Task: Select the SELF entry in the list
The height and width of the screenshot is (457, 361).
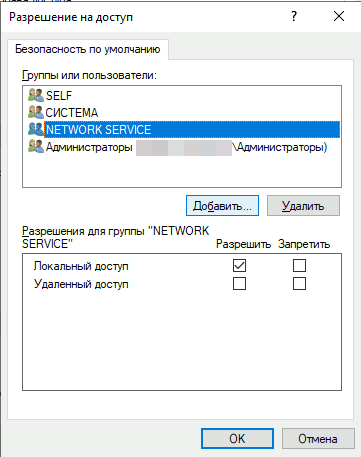Action: click(59, 96)
